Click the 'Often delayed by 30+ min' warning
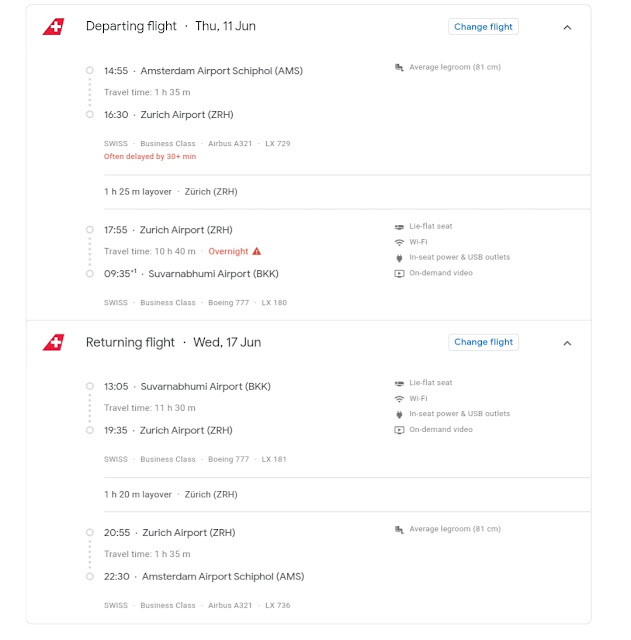This screenshot has width=631, height=640. click(150, 157)
